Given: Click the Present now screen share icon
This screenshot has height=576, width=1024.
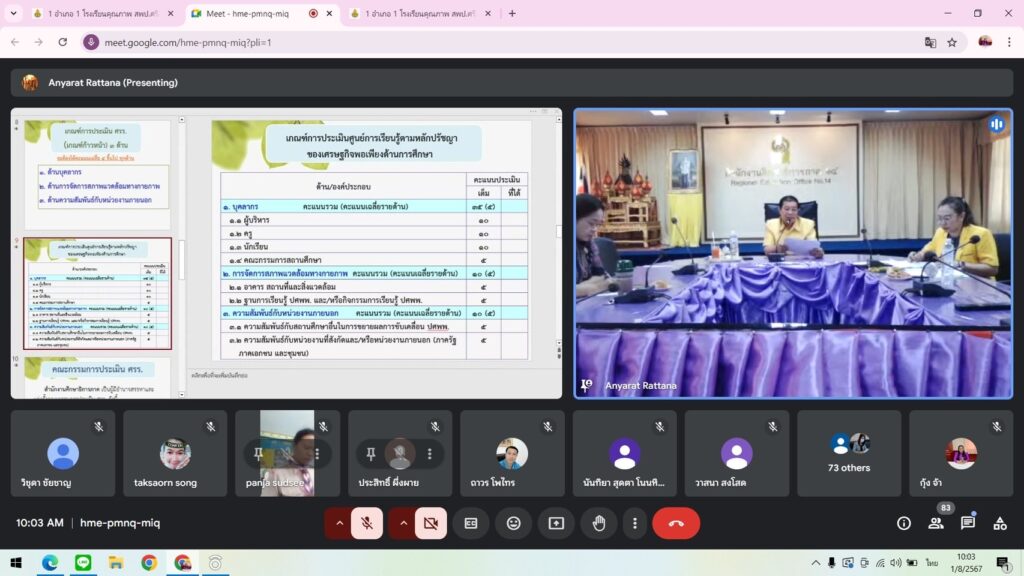Looking at the screenshot, I should pyautogui.click(x=556, y=523).
